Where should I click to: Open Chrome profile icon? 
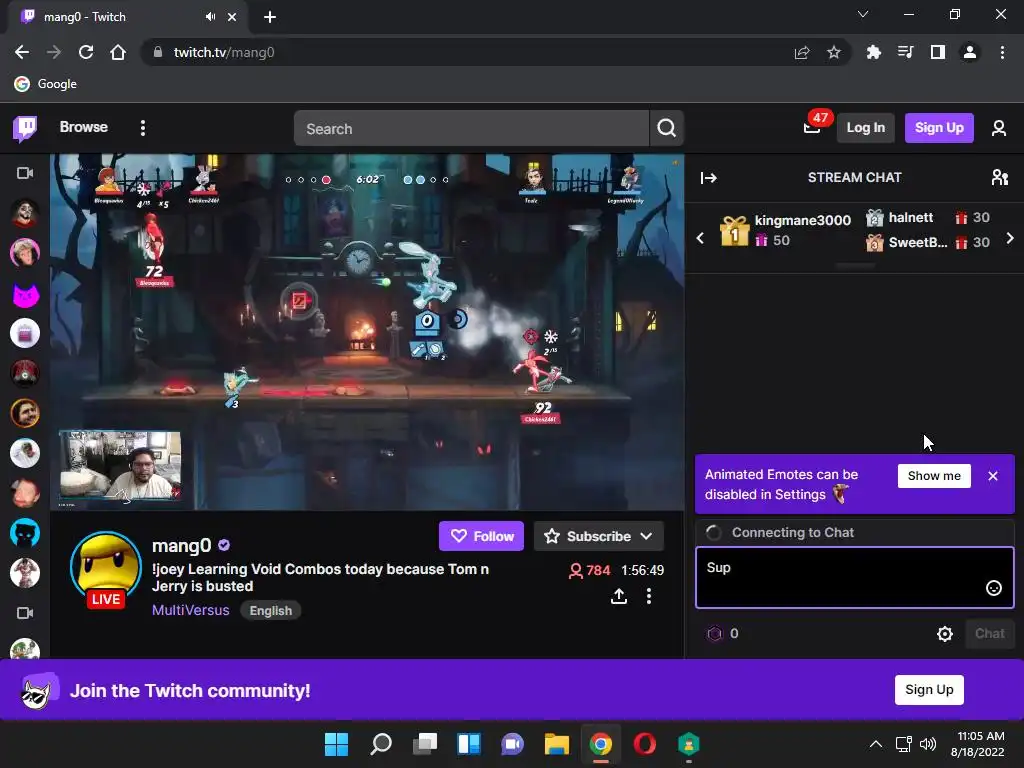click(970, 52)
